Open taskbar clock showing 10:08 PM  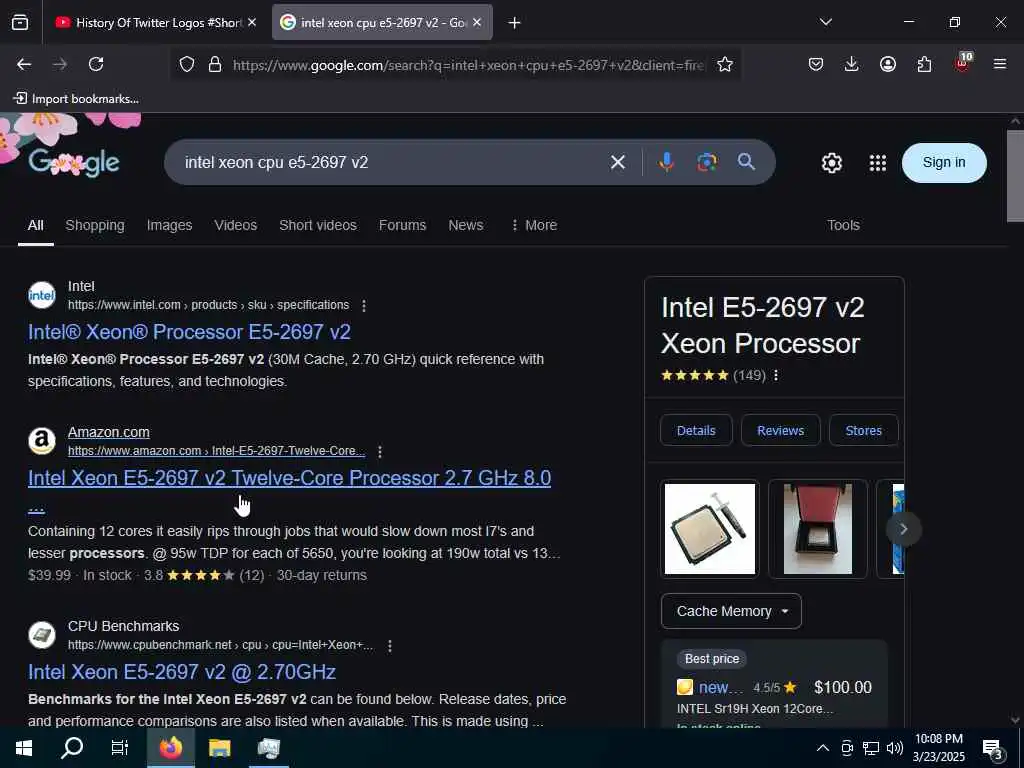938,748
